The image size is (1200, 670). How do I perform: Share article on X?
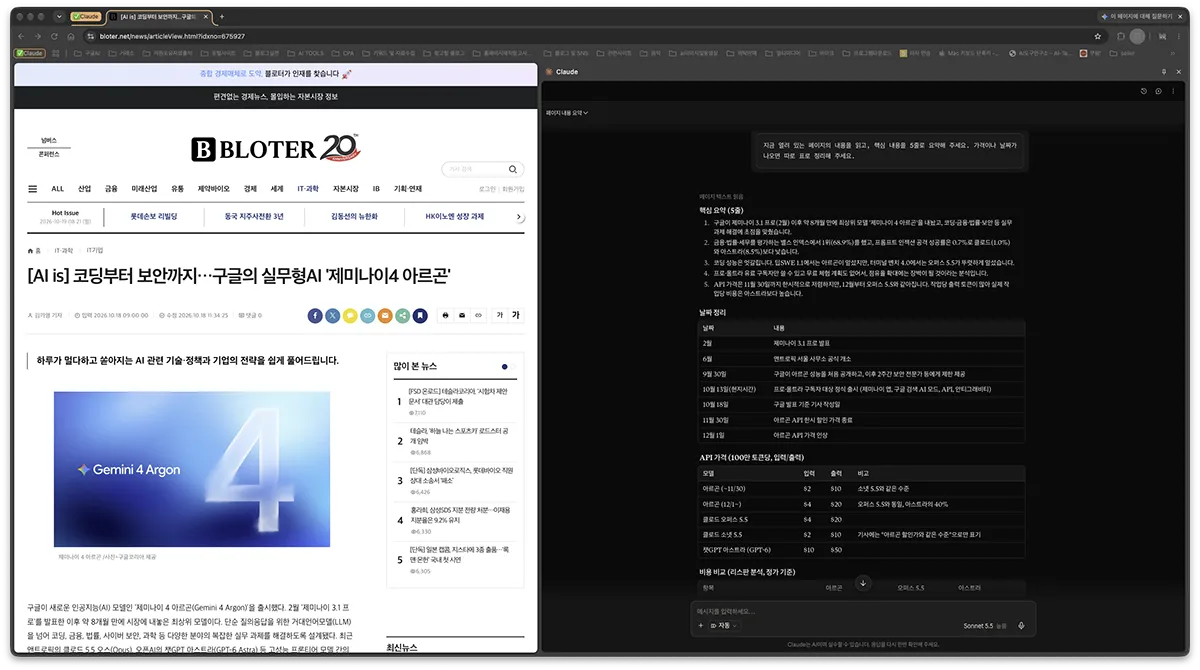click(x=333, y=315)
